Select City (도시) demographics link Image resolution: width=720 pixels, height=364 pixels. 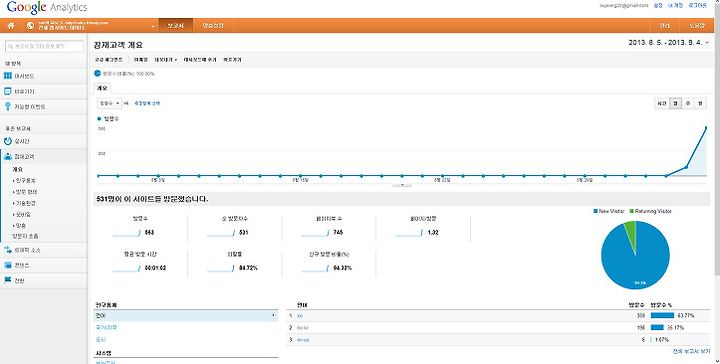point(100,340)
